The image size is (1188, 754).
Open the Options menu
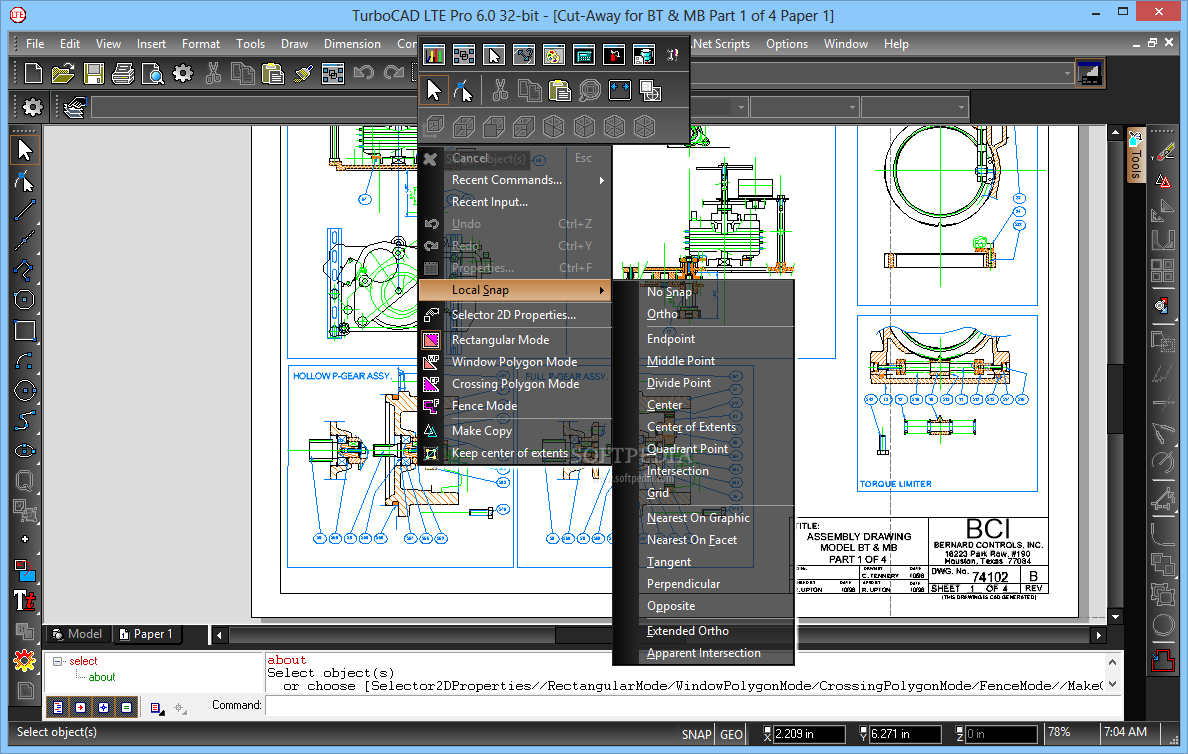pos(786,44)
